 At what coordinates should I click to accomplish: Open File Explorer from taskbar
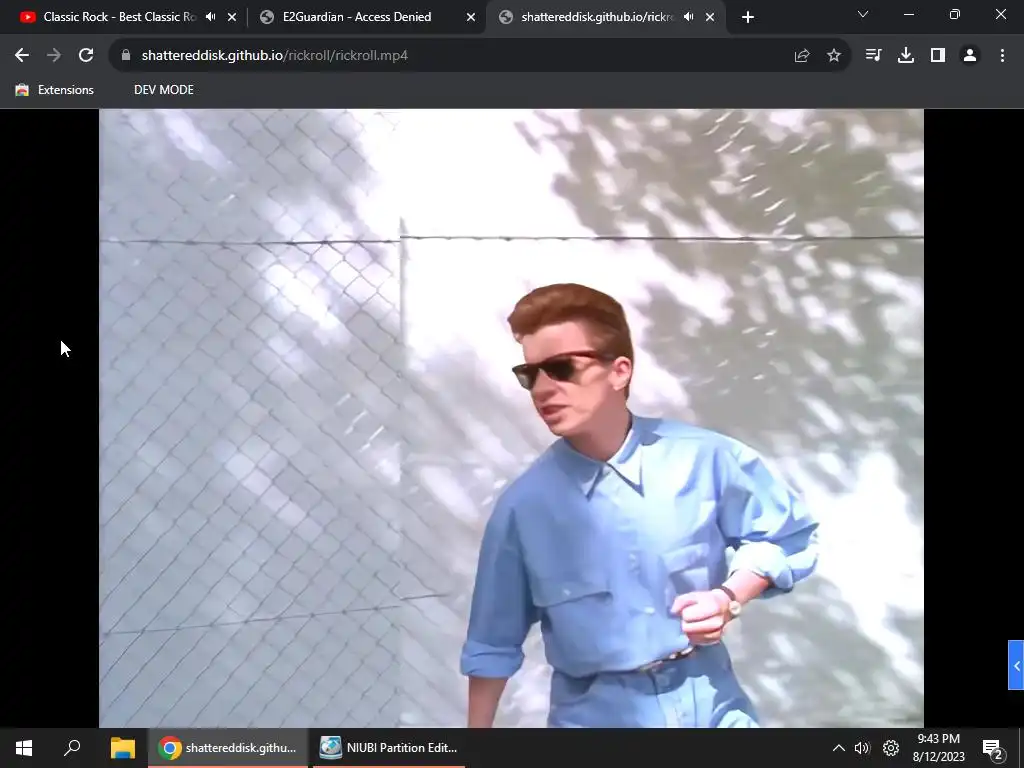click(123, 748)
